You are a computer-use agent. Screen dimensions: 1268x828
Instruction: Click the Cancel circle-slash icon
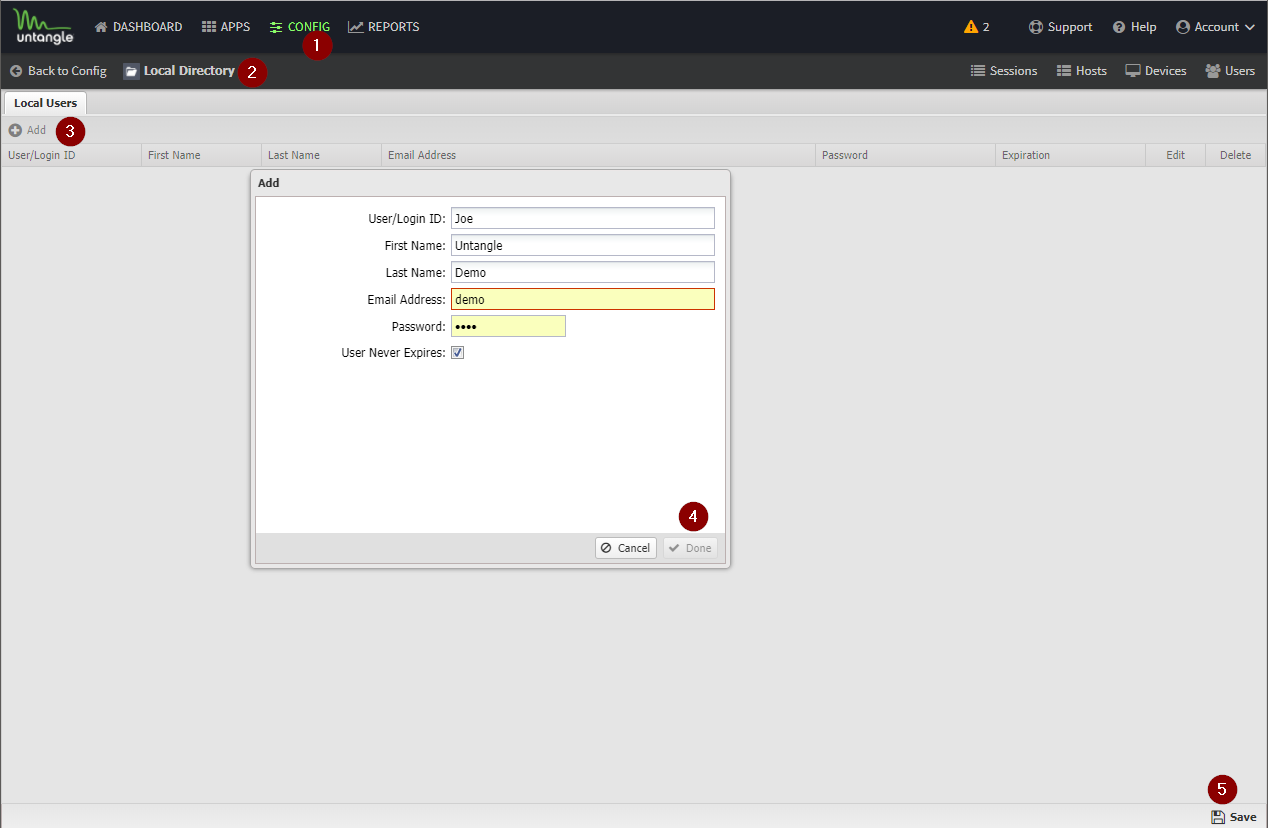click(606, 548)
